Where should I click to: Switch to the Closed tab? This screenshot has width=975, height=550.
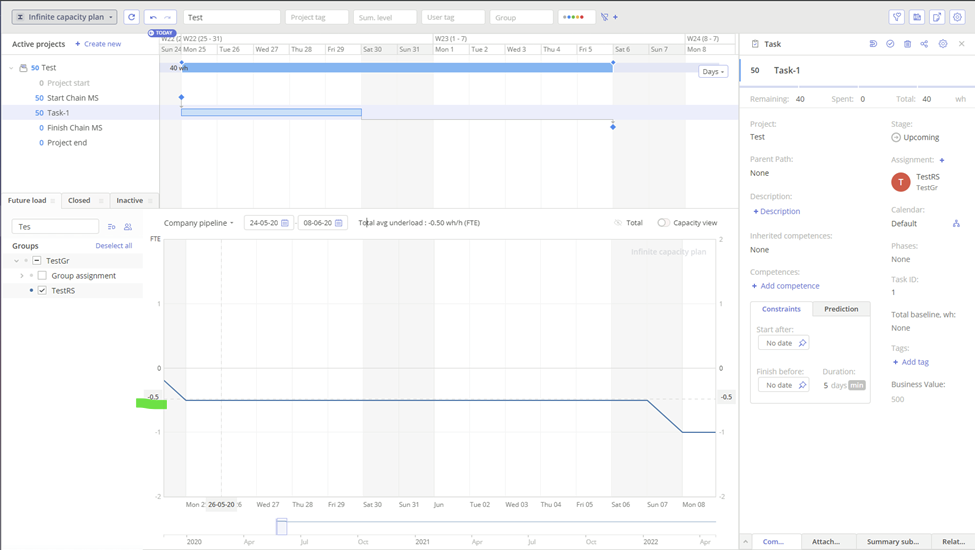(79, 201)
